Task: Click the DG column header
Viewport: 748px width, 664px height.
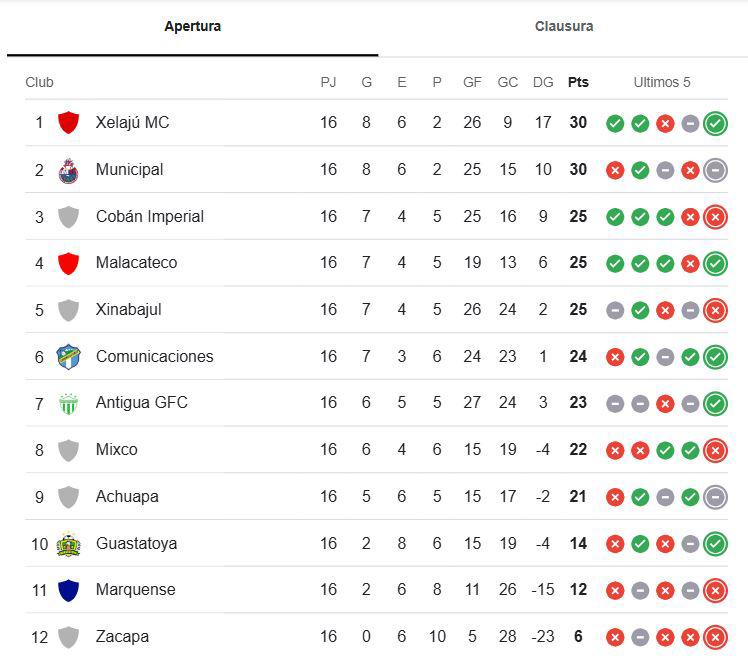Action: point(543,82)
